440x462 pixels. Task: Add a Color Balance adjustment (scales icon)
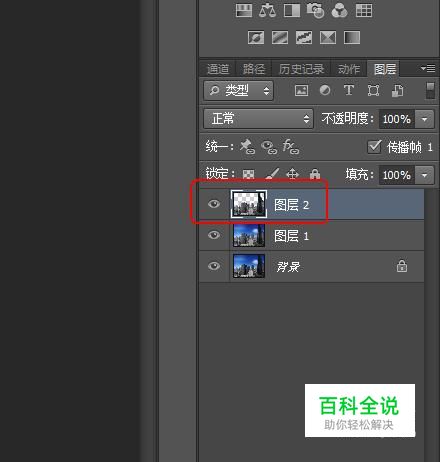(267, 10)
